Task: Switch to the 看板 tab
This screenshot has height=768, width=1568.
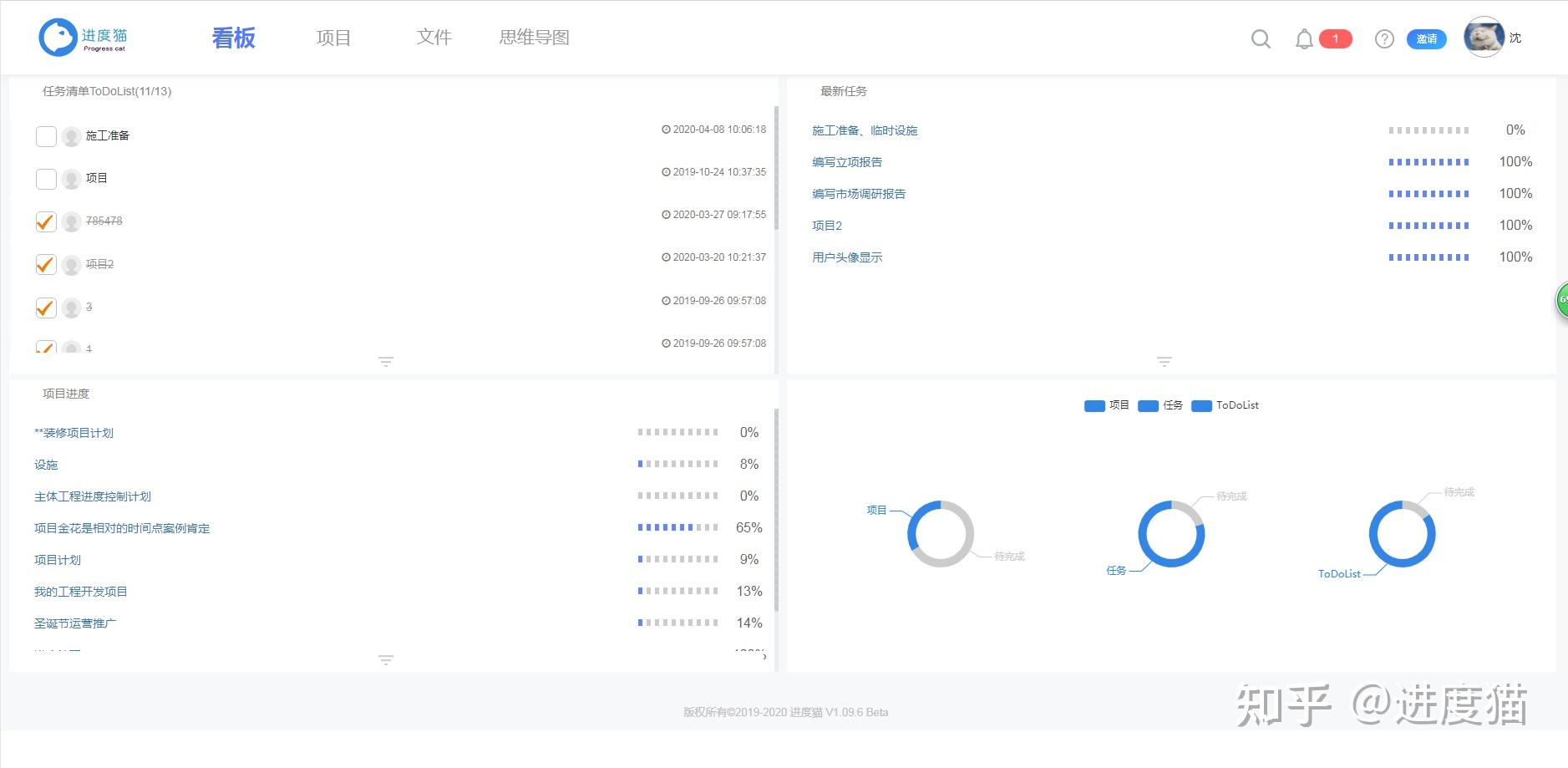Action: 233,38
